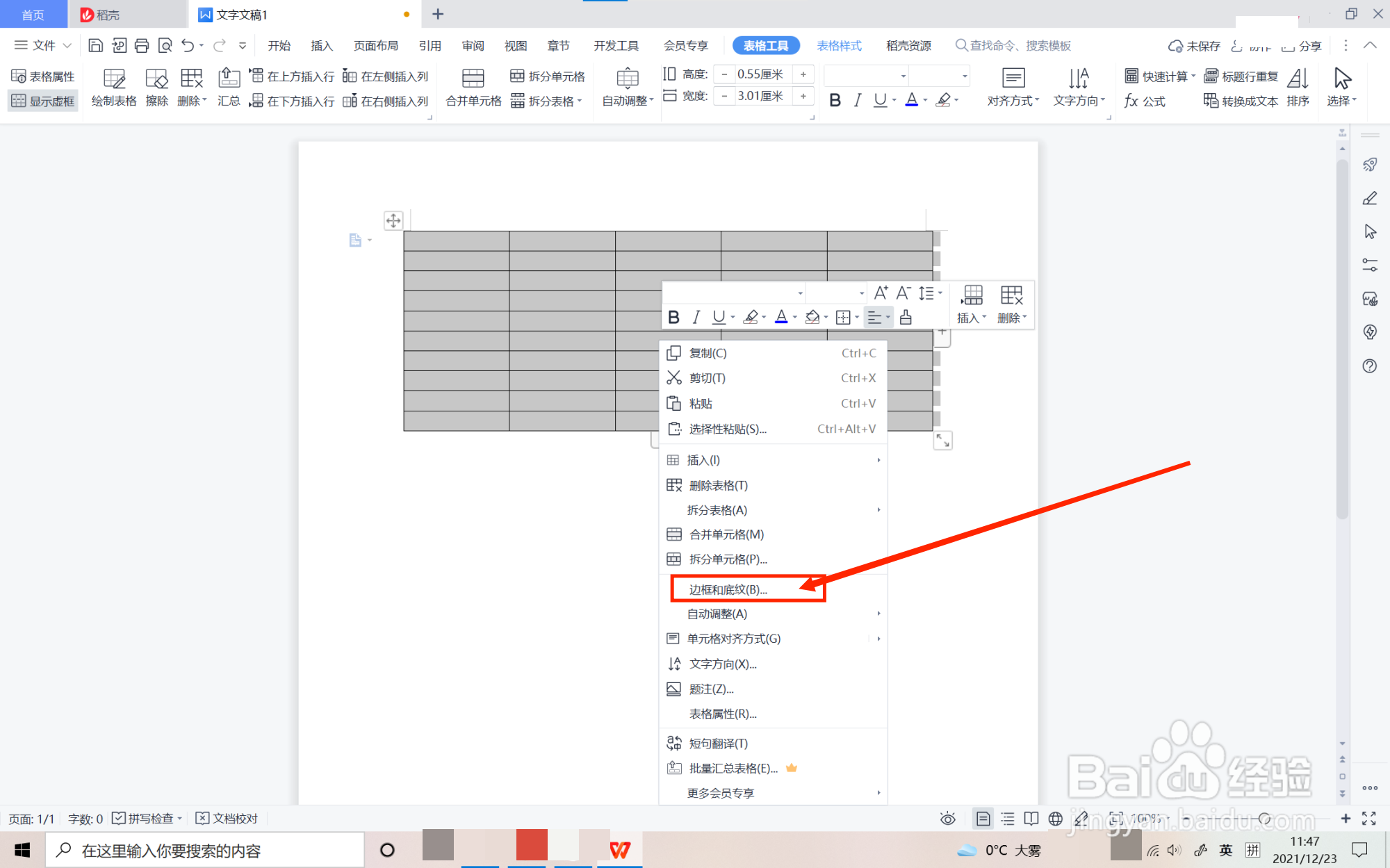Click the Print Preview icon
Viewport: 1390px width, 868px height.
pos(165,46)
